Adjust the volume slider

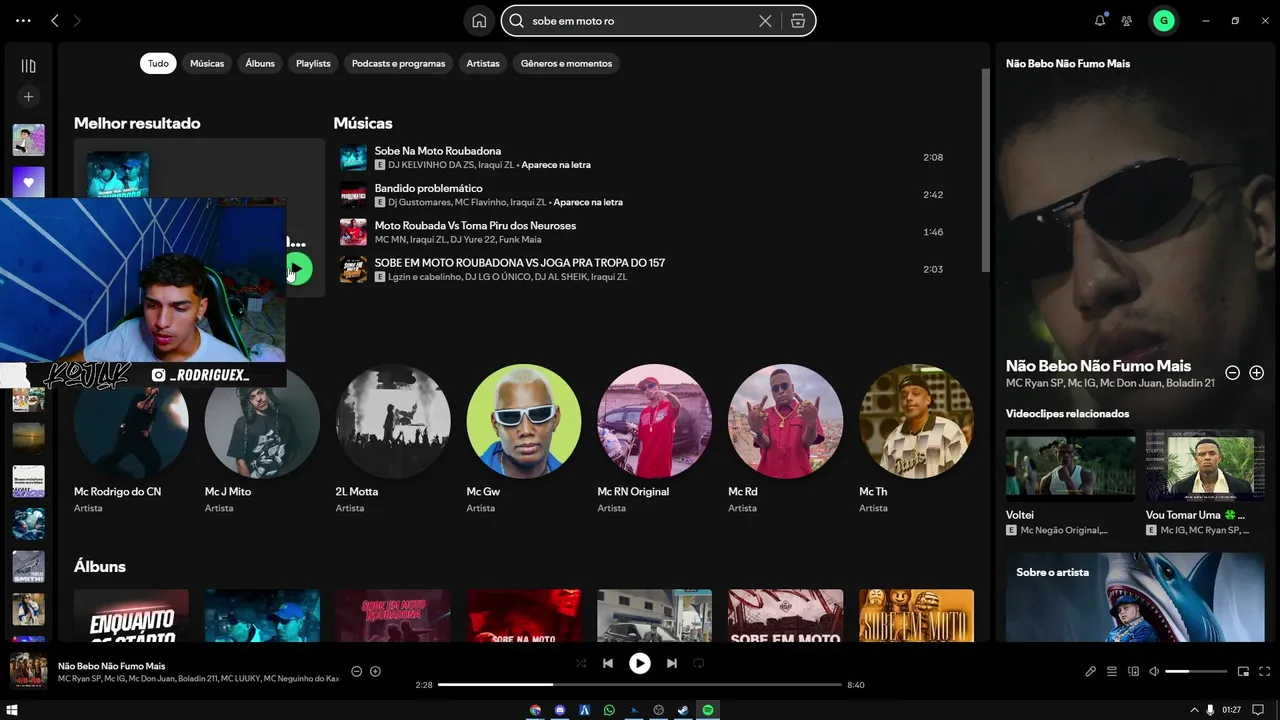(x=1196, y=671)
